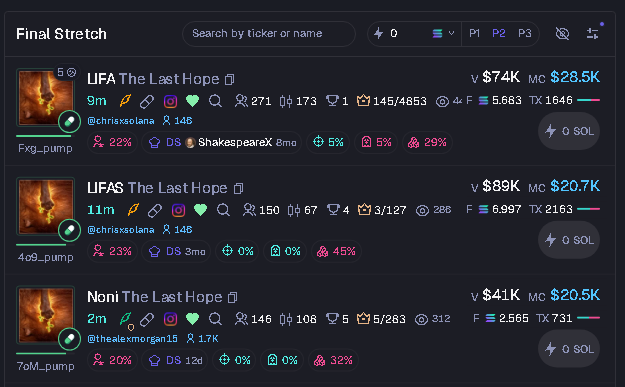Viewport: 625px width, 387px height.
Task: Toggle the hidden tokens eye icon
Action: 562,34
